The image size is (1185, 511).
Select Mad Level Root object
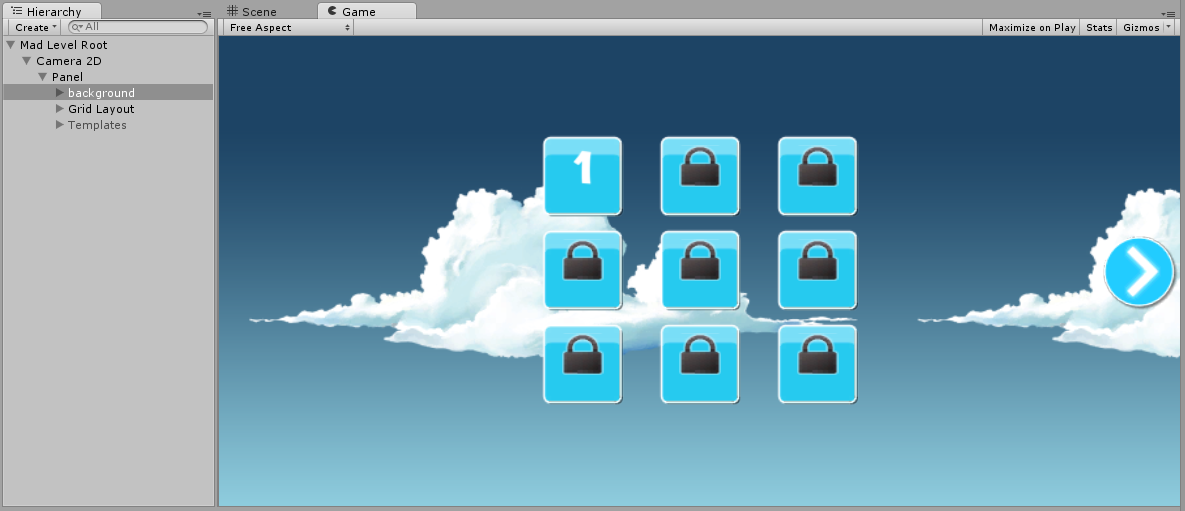point(63,45)
